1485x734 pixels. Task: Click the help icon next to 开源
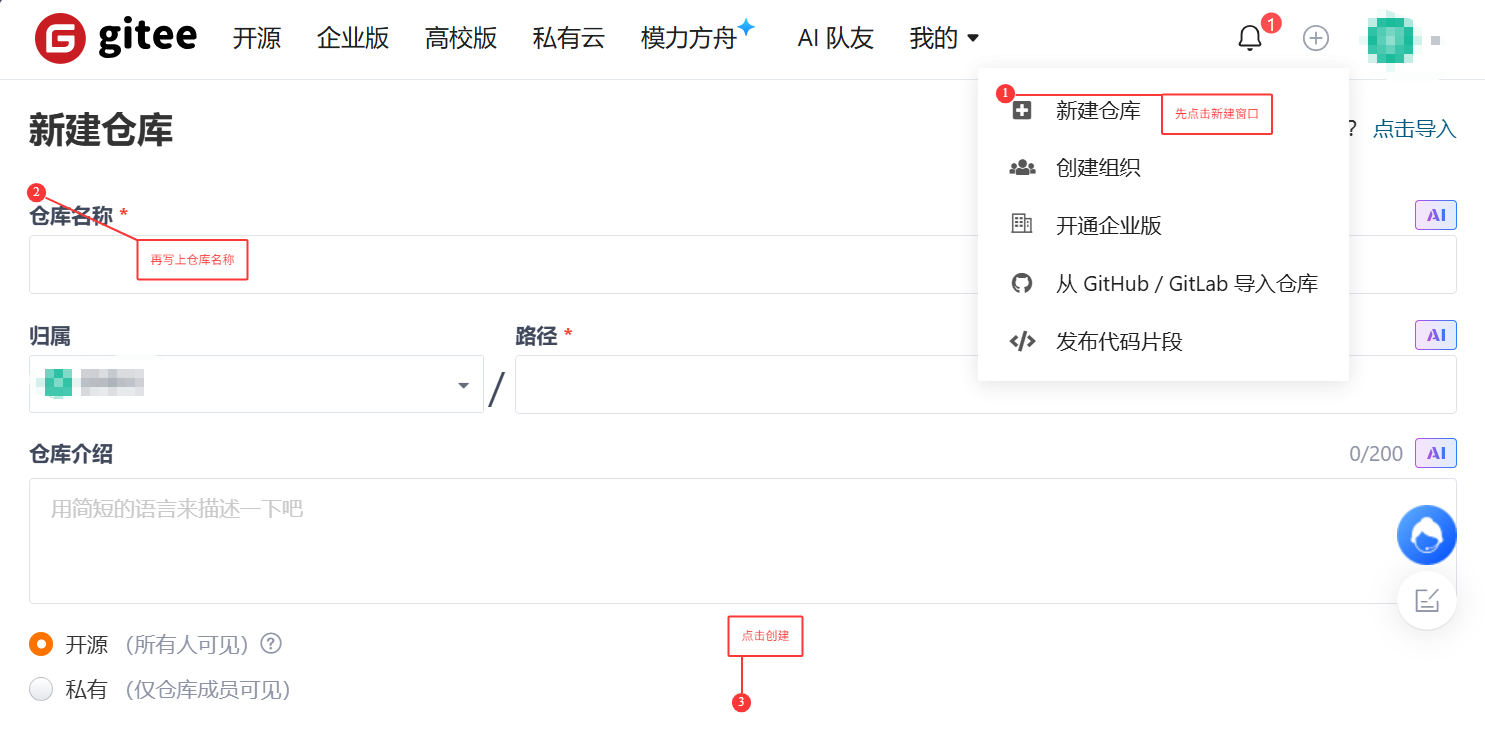tap(271, 643)
